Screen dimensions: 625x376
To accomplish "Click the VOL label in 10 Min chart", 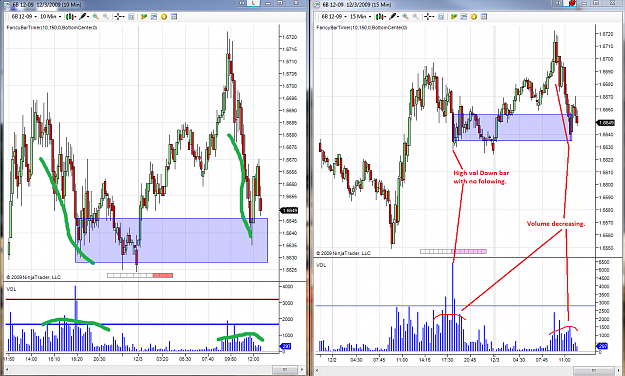I will (11, 289).
